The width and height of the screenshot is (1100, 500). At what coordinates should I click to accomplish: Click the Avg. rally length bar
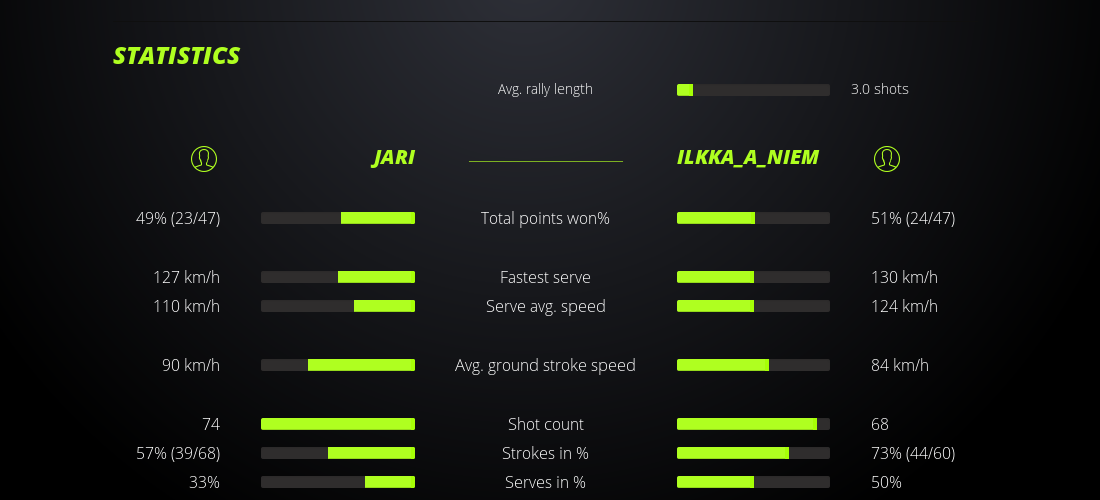753,90
